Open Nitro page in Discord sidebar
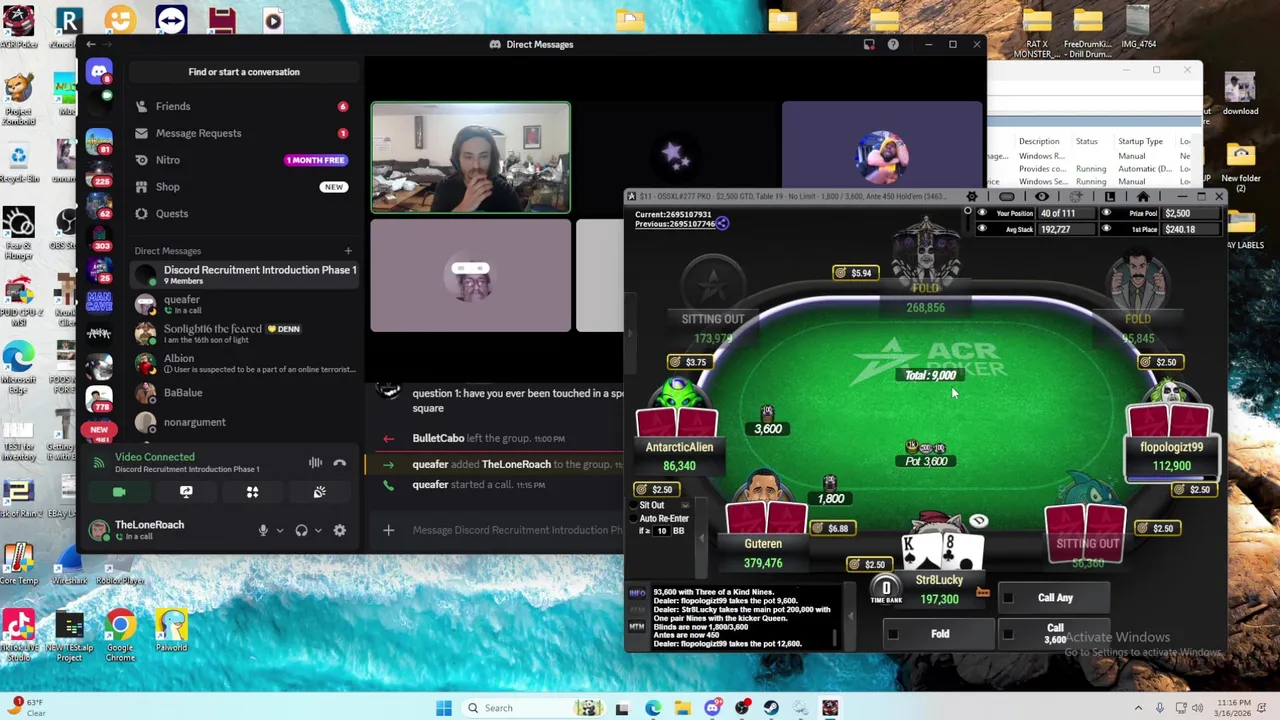Screen dimensions: 1280x720 pyautogui.click(x=243, y=160)
